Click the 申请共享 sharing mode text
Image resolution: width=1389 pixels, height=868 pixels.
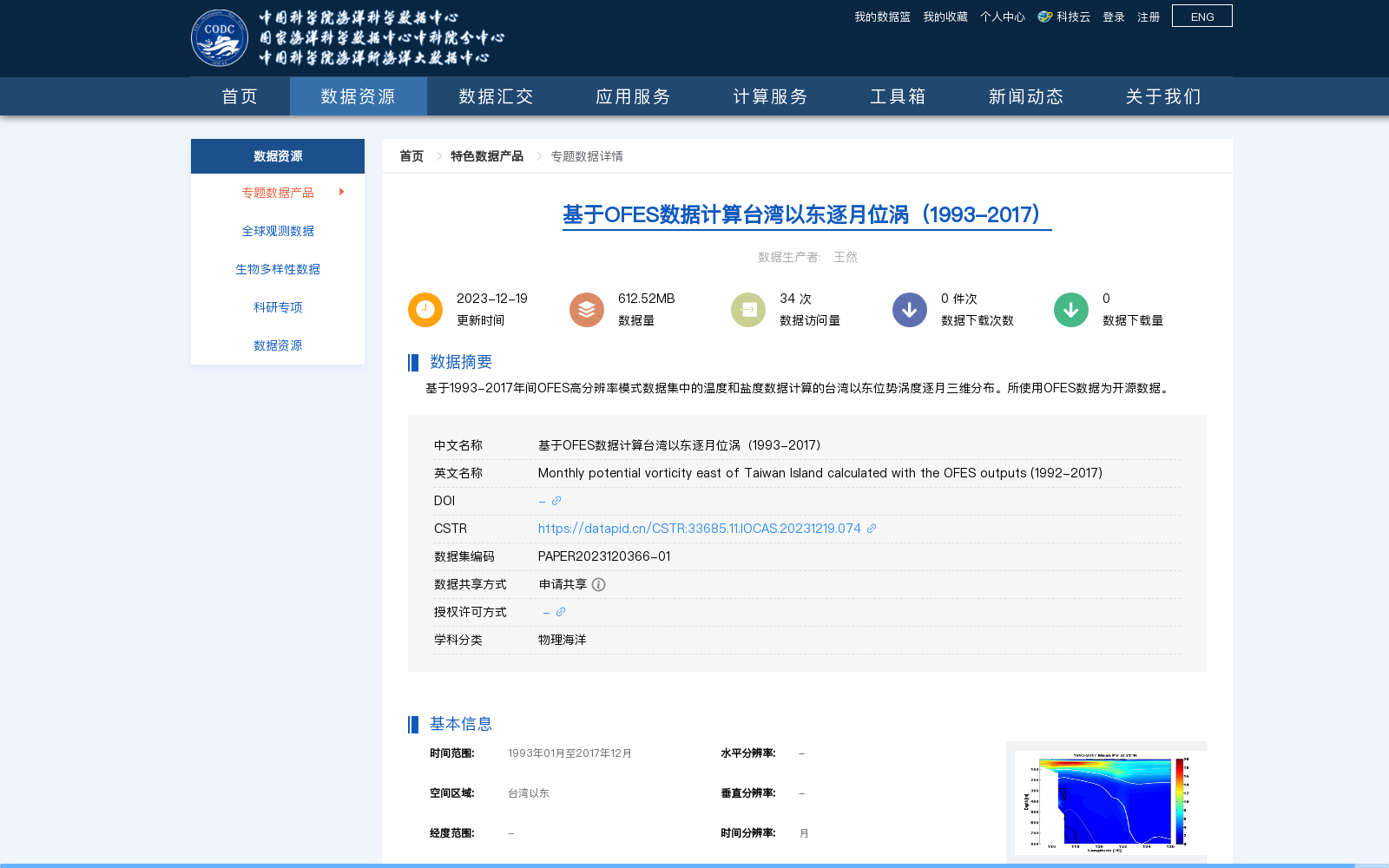563,584
